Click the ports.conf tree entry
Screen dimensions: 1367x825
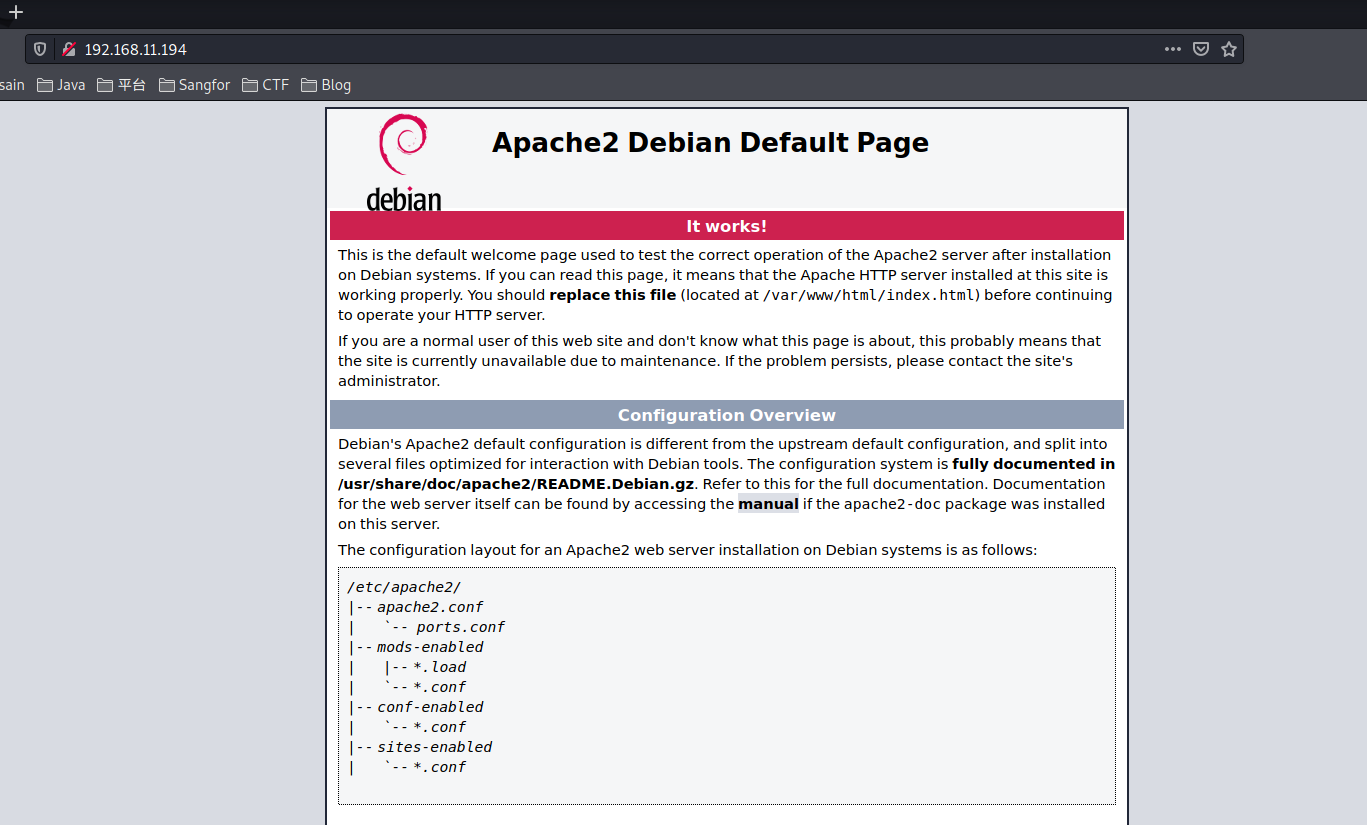461,627
